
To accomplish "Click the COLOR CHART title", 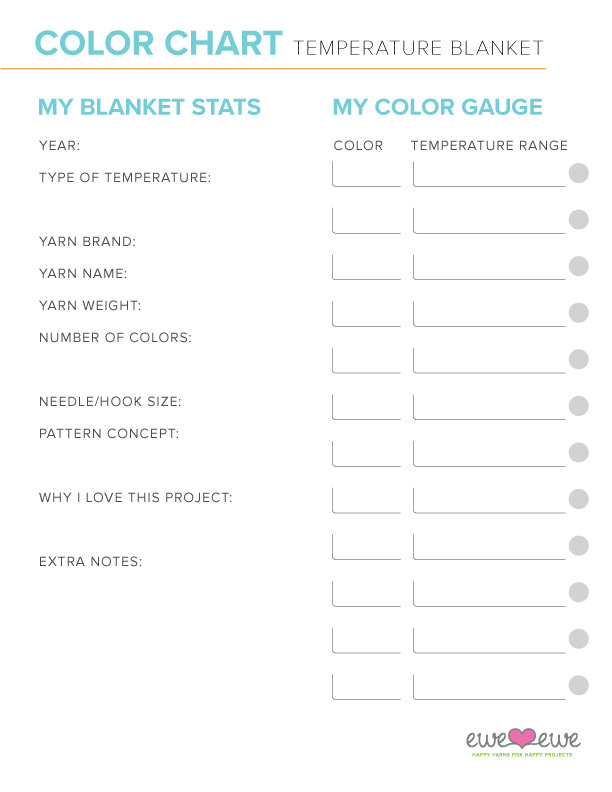I will [x=159, y=44].
